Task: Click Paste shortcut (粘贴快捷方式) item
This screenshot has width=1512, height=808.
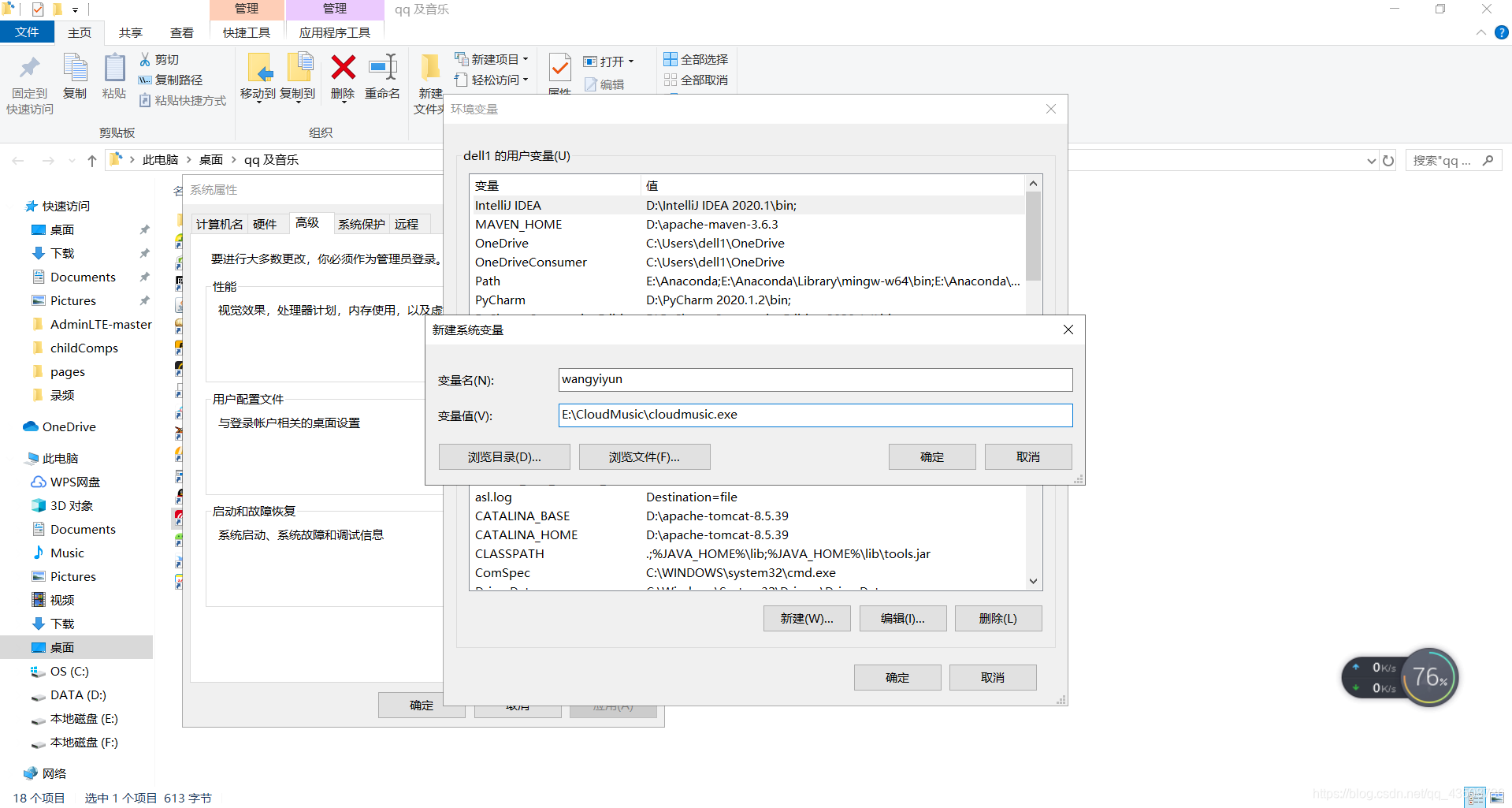Action: pos(183,100)
